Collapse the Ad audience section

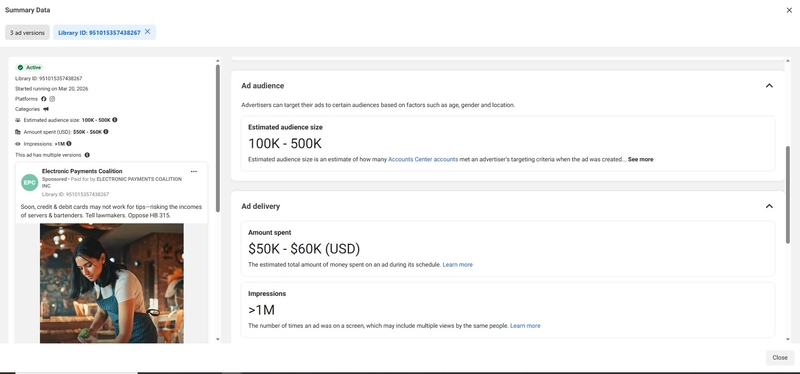[x=769, y=86]
